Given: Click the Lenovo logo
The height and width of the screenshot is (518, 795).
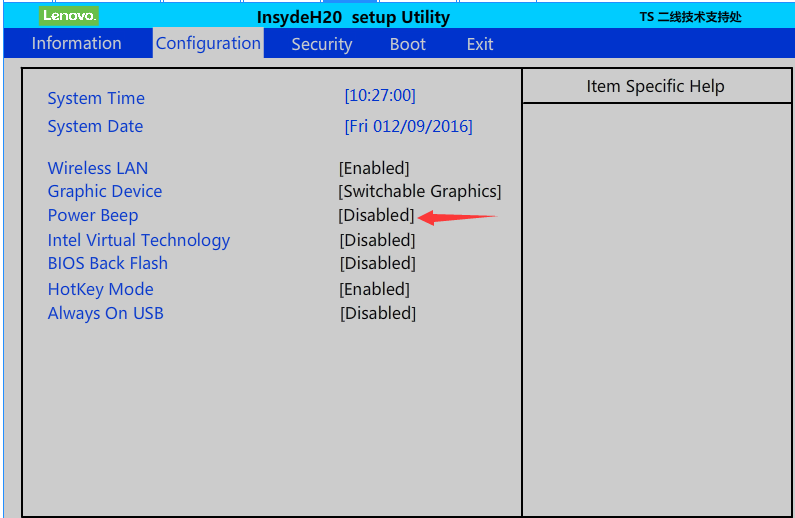Looking at the screenshot, I should [69, 16].
